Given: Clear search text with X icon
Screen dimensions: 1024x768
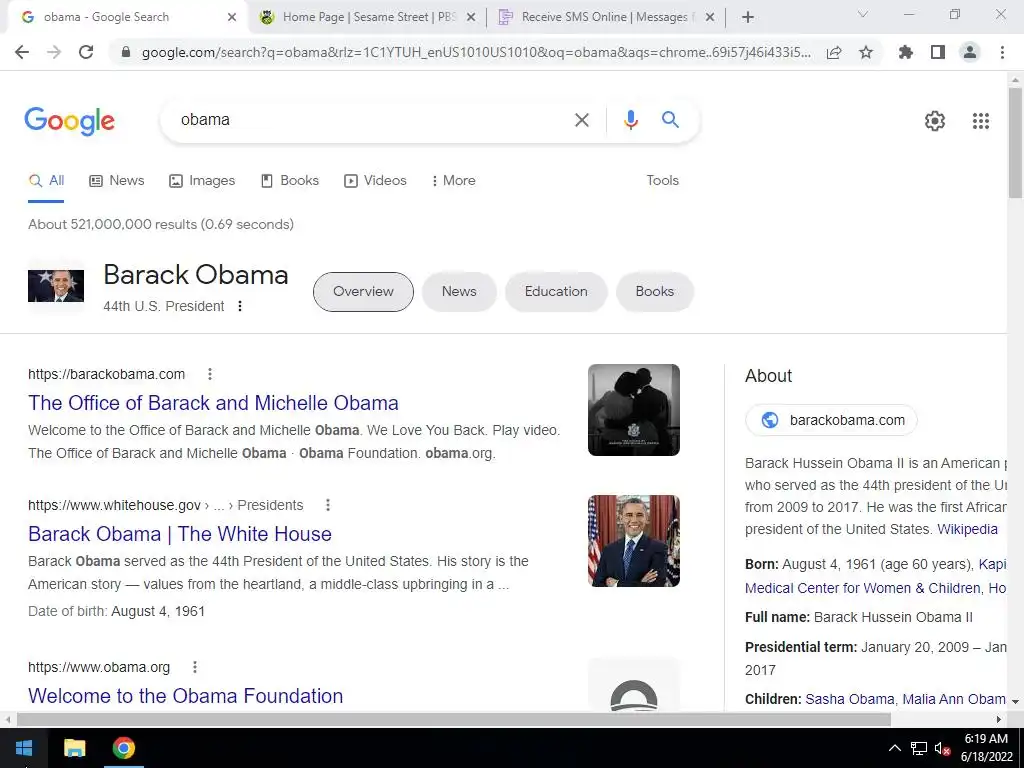Looking at the screenshot, I should (581, 120).
